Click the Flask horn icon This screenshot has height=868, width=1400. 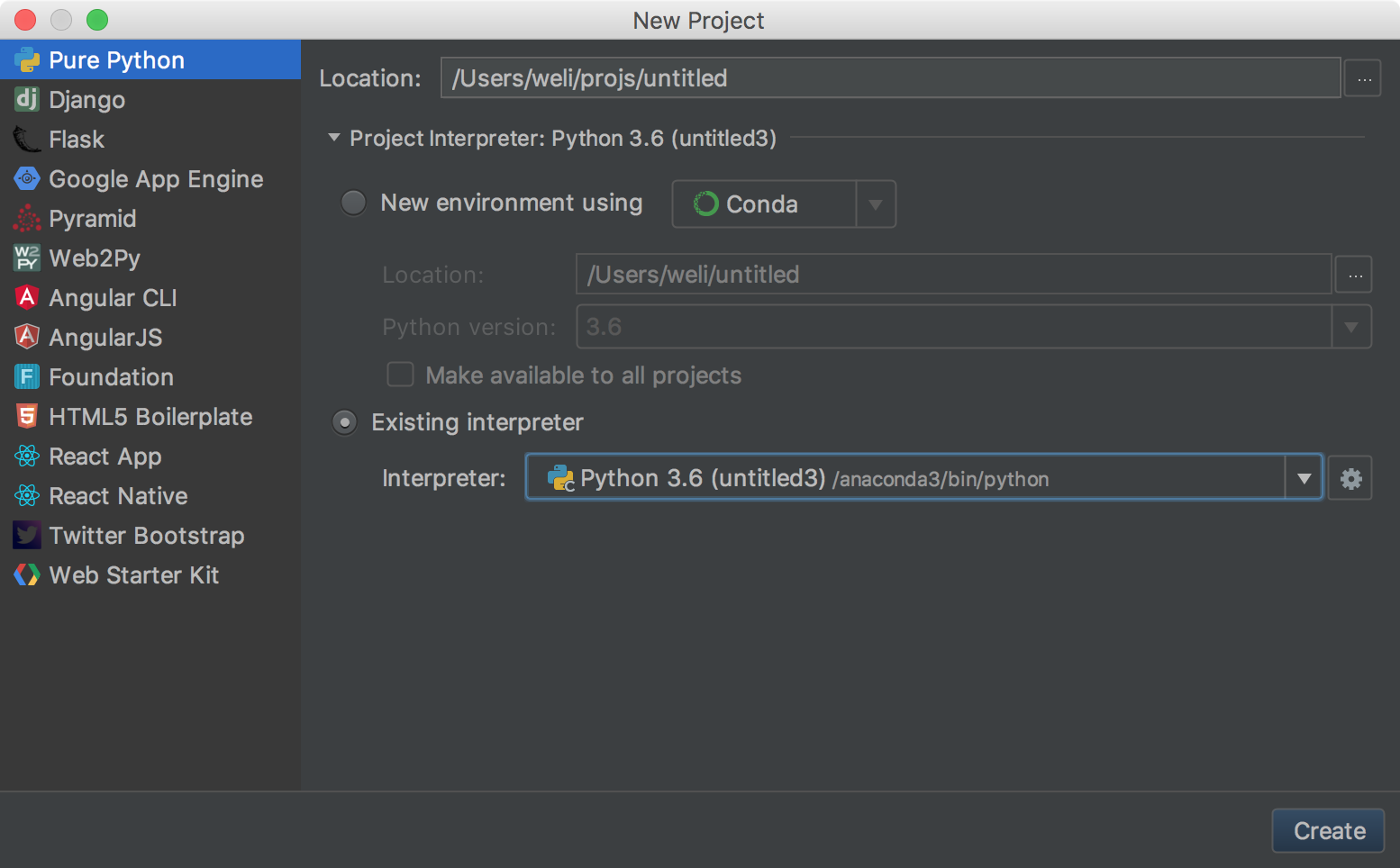[x=27, y=139]
